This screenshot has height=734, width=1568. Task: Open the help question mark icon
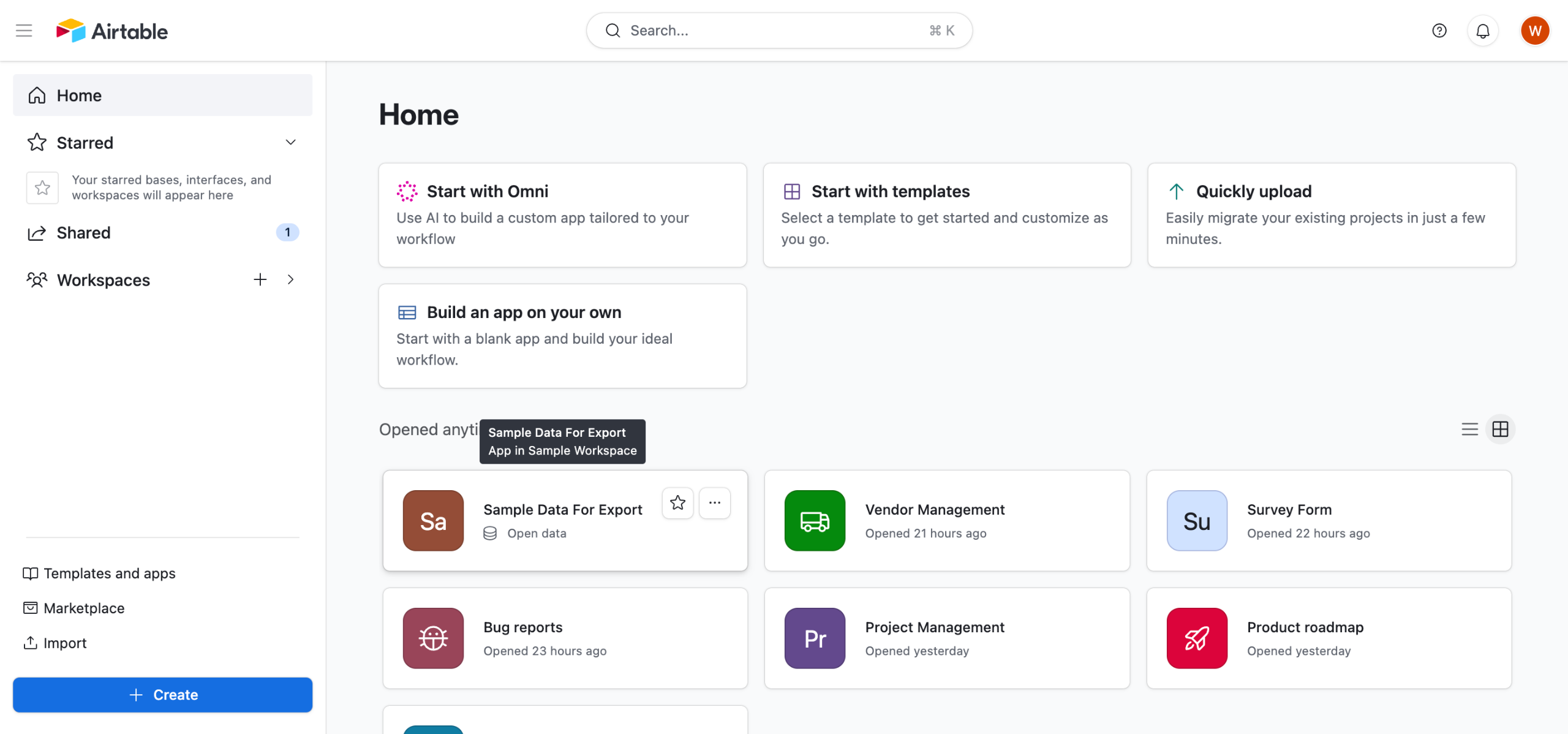(x=1439, y=31)
